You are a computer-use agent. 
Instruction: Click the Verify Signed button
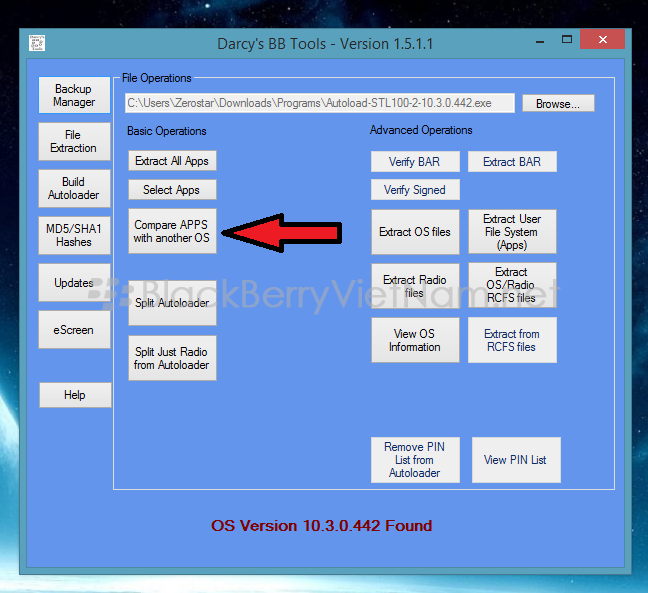pos(415,190)
